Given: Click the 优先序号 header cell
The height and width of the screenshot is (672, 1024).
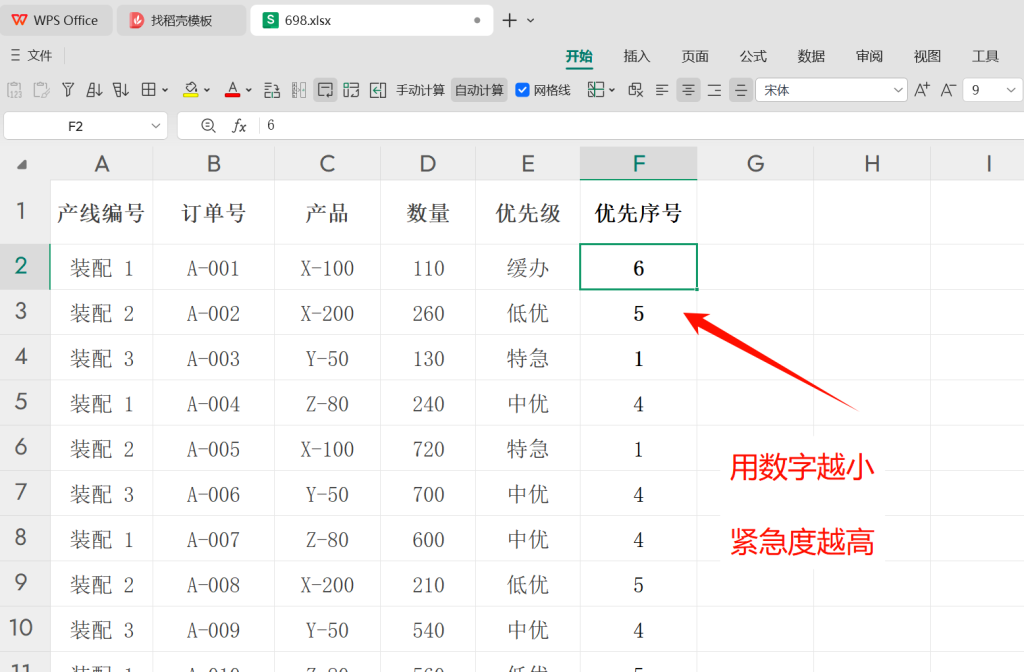Looking at the screenshot, I should click(x=639, y=213).
